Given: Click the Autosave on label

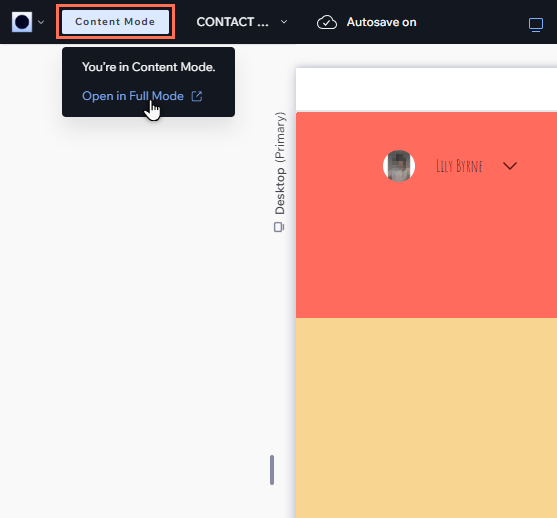Looking at the screenshot, I should 382,22.
